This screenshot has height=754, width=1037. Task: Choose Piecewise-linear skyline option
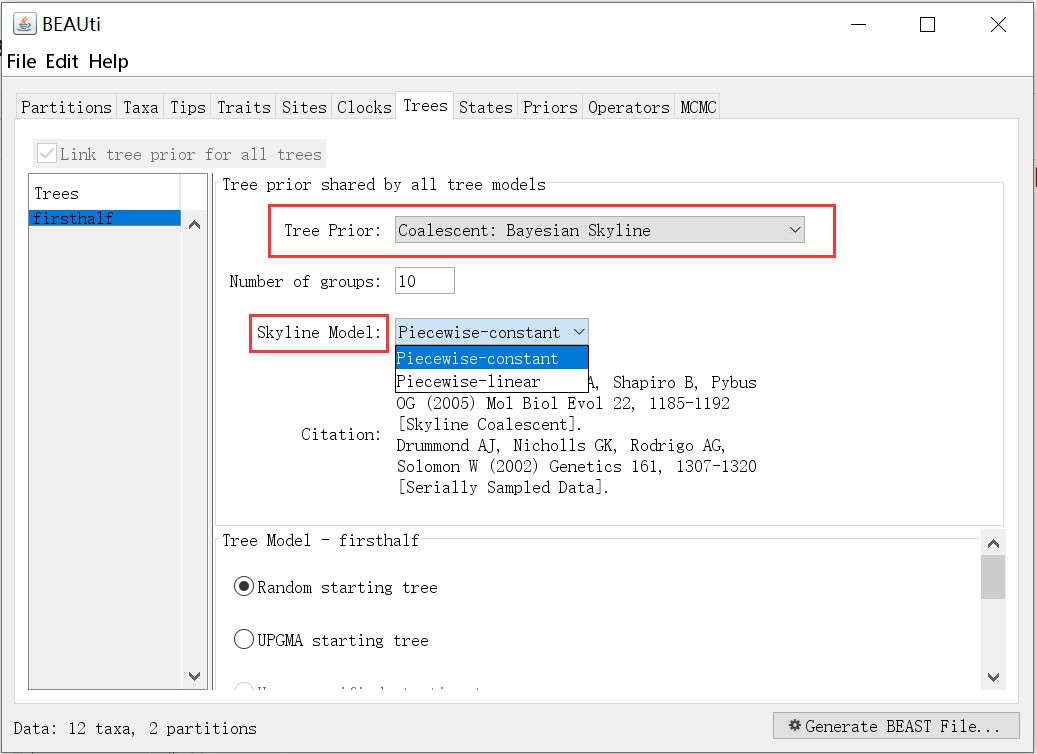pyautogui.click(x=491, y=381)
